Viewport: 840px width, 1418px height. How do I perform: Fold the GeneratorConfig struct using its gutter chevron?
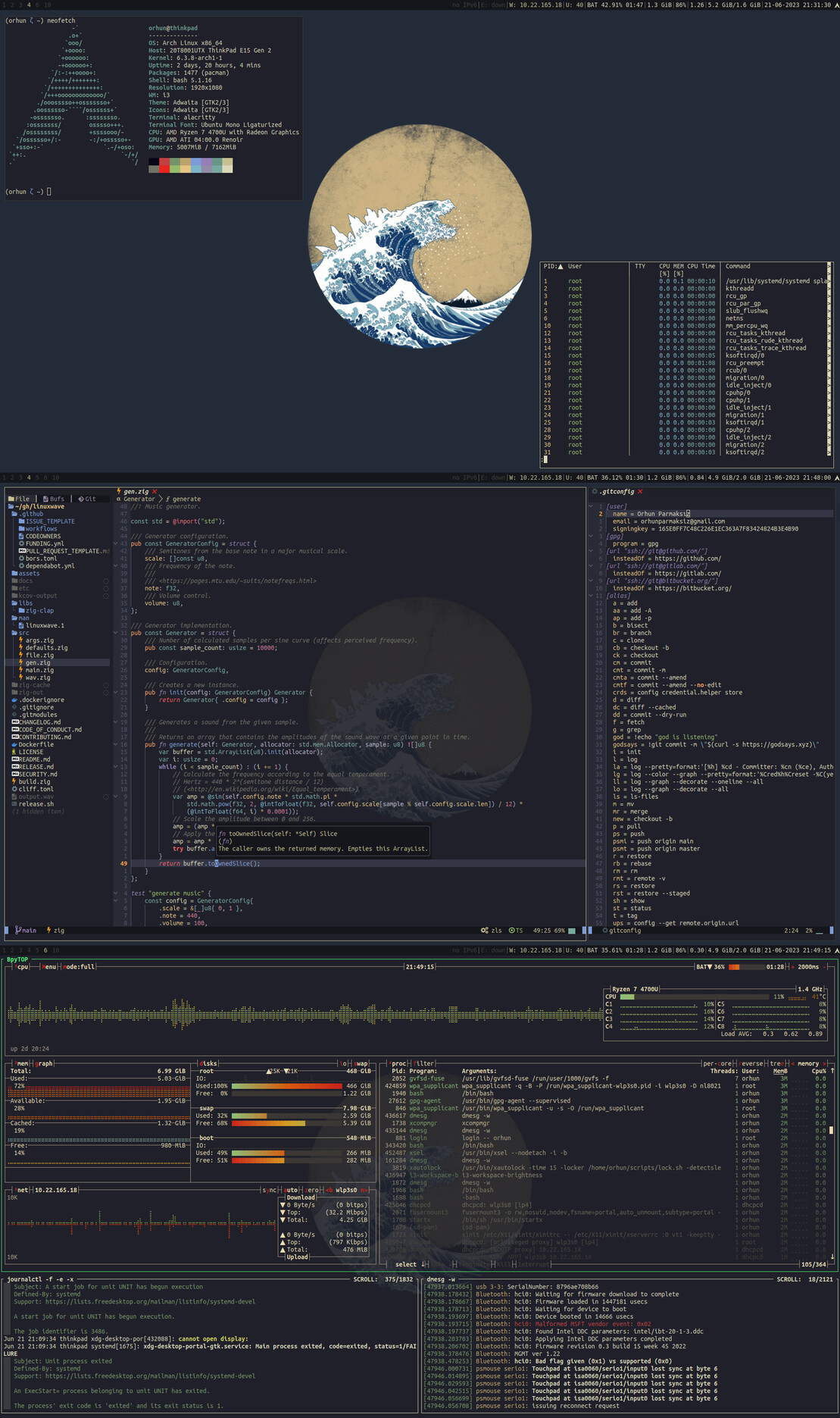(x=116, y=543)
